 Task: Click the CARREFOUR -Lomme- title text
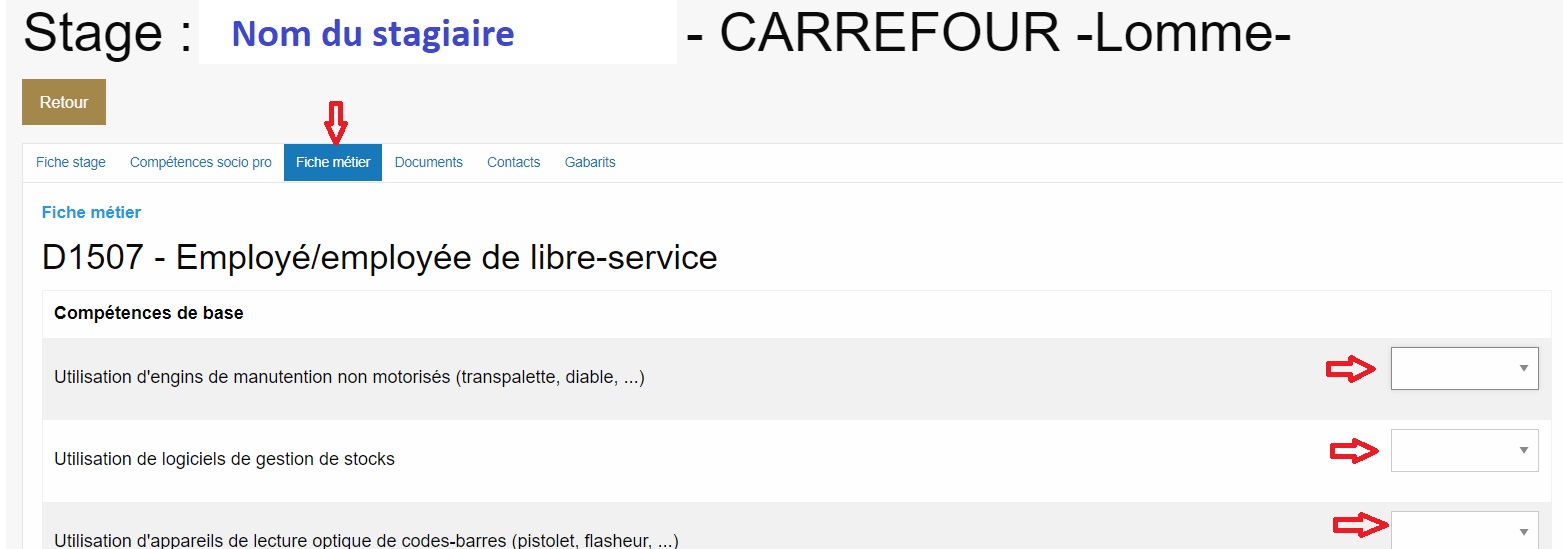(1005, 33)
